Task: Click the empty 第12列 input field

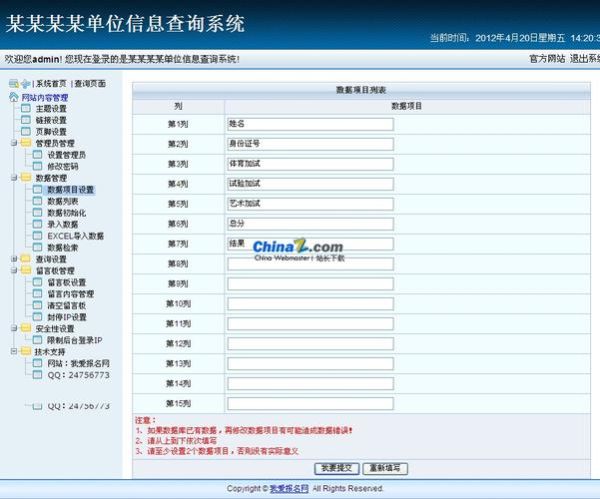Action: (310, 343)
